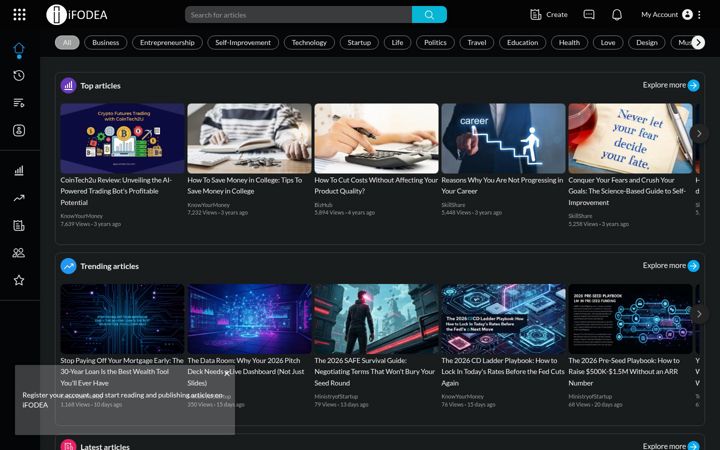Go to Home in the sidebar
The image size is (720, 450).
click(19, 49)
